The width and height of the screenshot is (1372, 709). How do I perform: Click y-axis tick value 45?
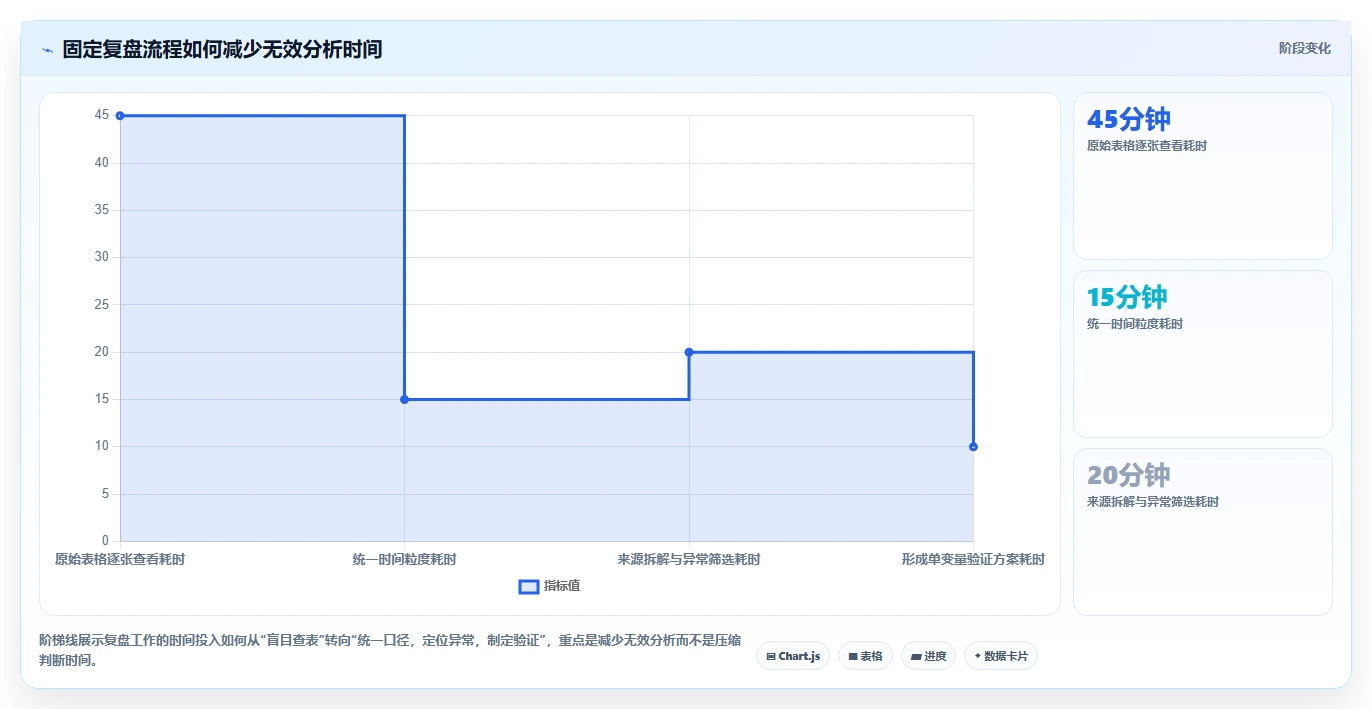pyautogui.click(x=102, y=115)
